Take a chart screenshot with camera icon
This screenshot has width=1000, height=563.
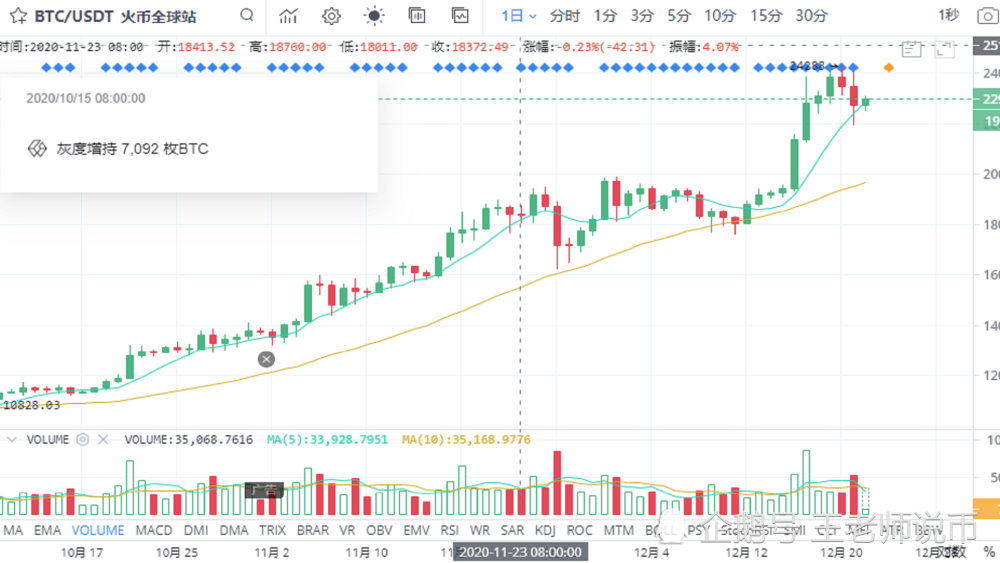pyautogui.click(x=988, y=16)
